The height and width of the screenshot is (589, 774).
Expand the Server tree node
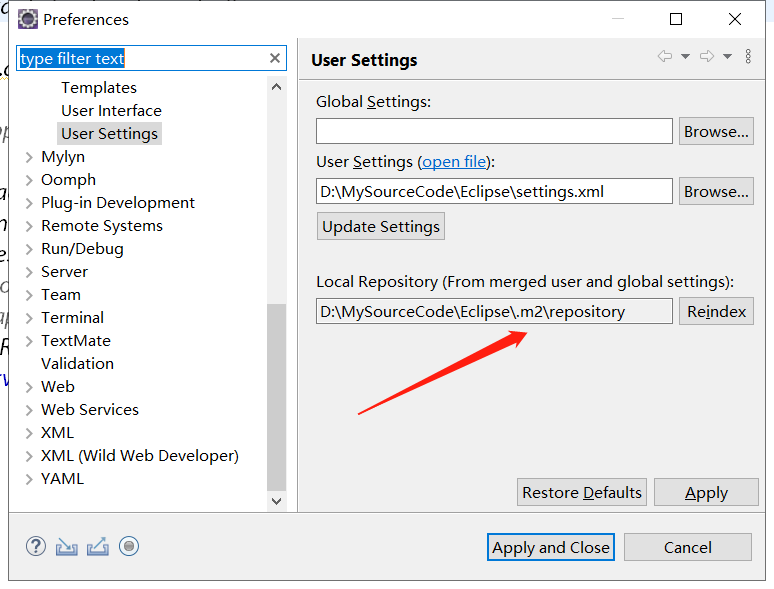(x=29, y=272)
